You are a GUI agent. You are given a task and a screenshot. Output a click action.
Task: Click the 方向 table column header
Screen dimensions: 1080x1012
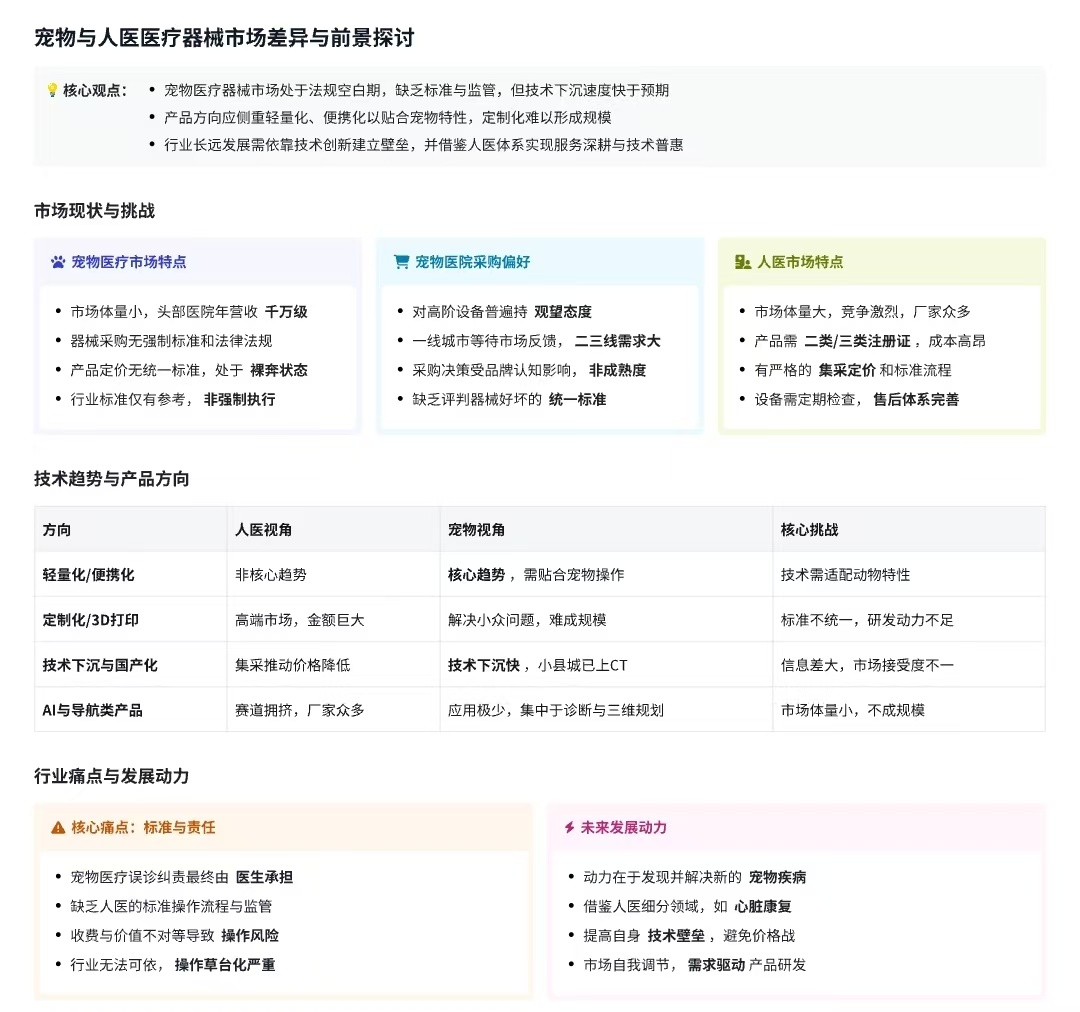(x=57, y=529)
